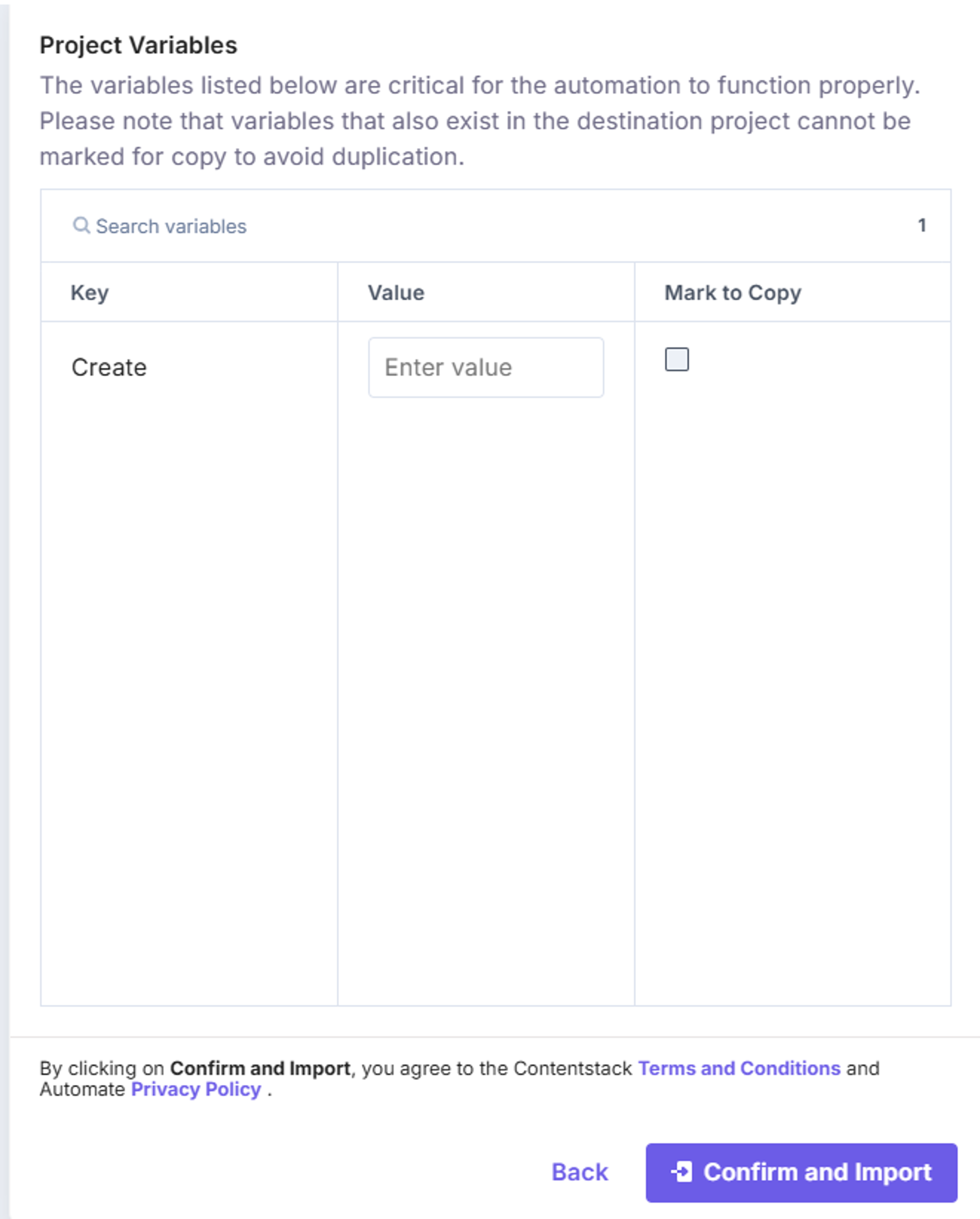Tick the Mark to Copy checkbox for Create
This screenshot has width=980, height=1219.
[x=676, y=360]
